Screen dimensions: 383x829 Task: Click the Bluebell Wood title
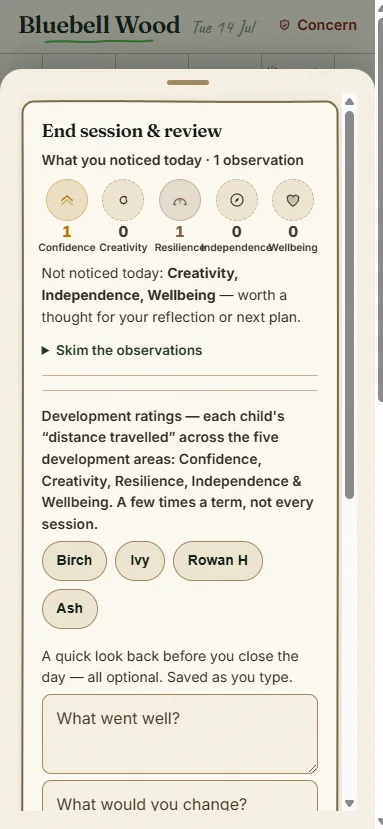click(x=99, y=25)
